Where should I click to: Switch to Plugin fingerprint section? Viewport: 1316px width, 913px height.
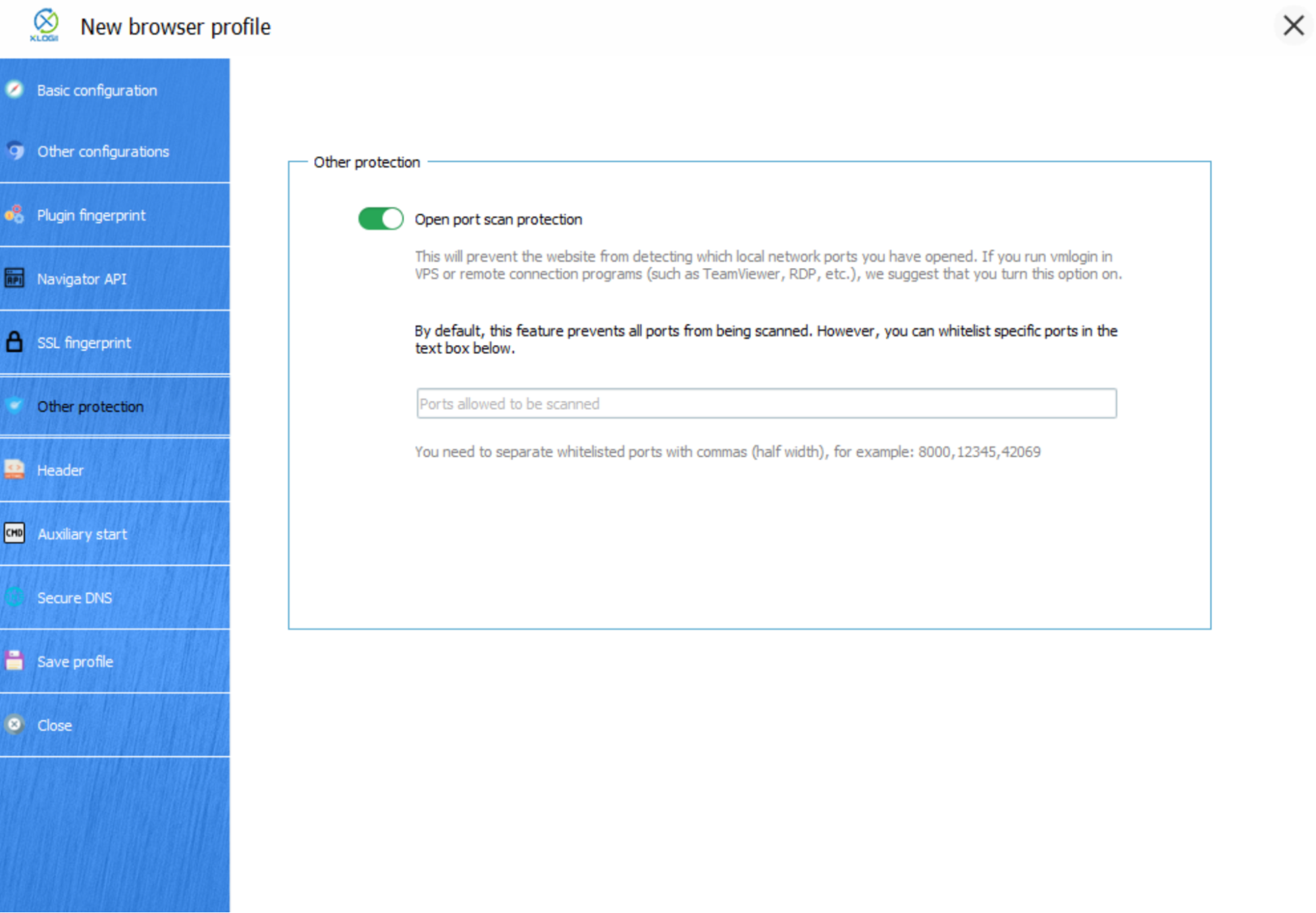[x=115, y=215]
